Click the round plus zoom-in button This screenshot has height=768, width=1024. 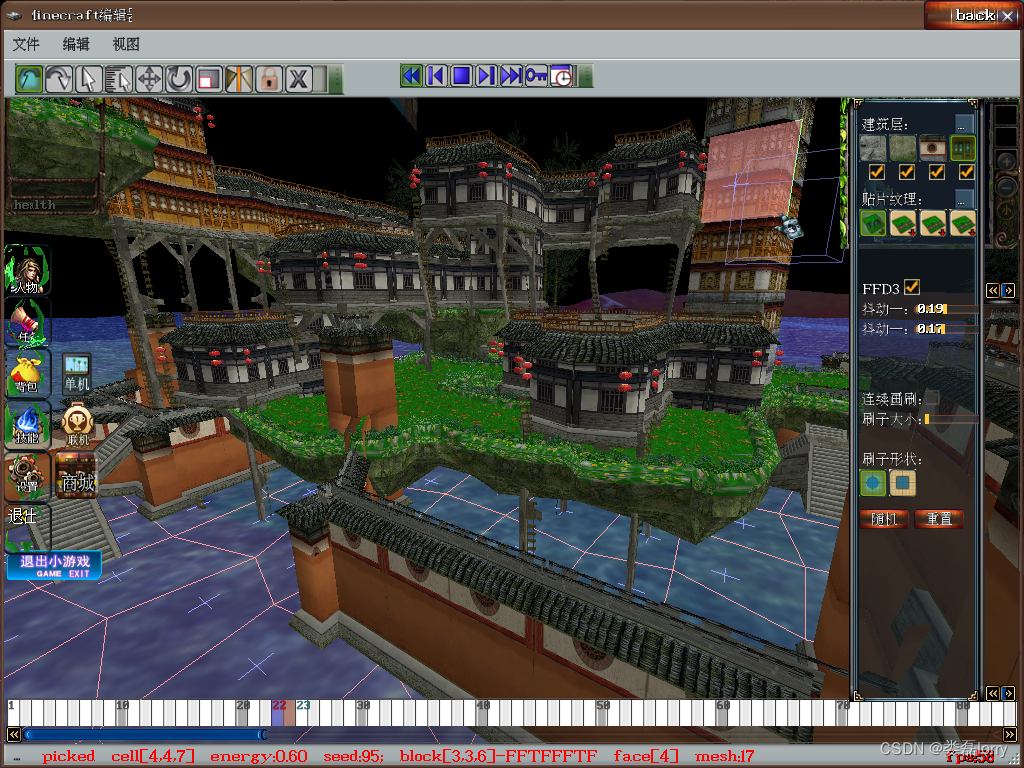(x=1006, y=161)
